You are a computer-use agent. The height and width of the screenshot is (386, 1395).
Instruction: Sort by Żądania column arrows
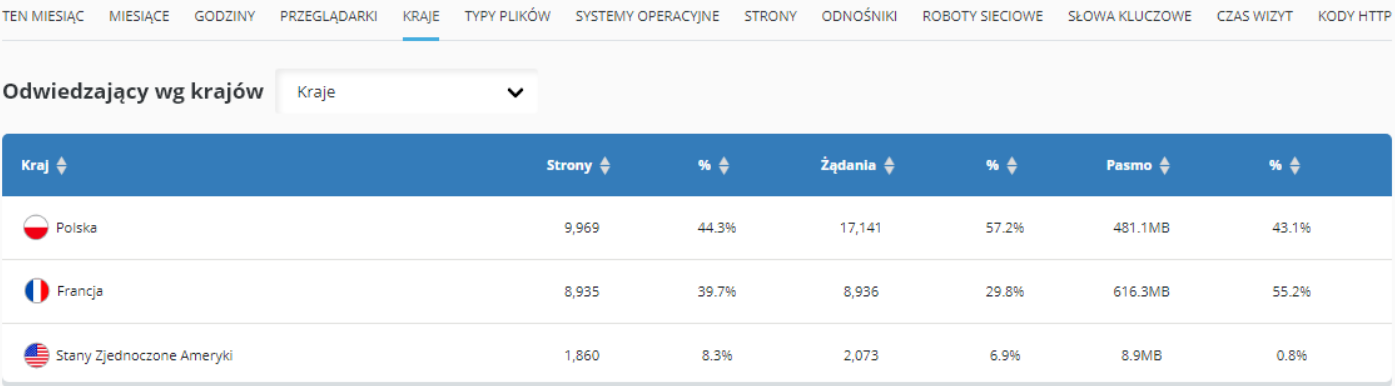click(888, 166)
